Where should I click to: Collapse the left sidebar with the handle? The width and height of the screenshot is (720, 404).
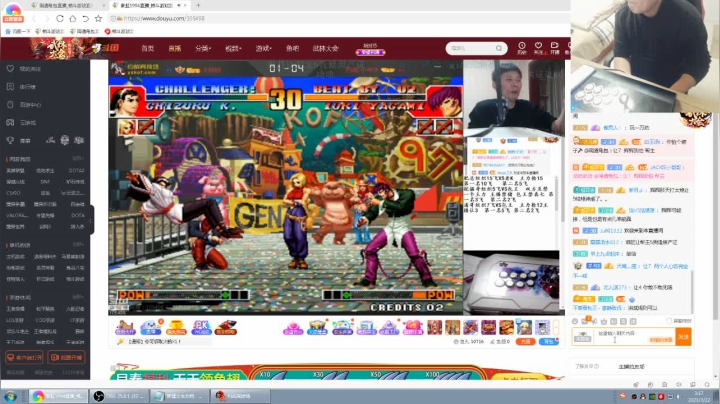tap(91, 219)
